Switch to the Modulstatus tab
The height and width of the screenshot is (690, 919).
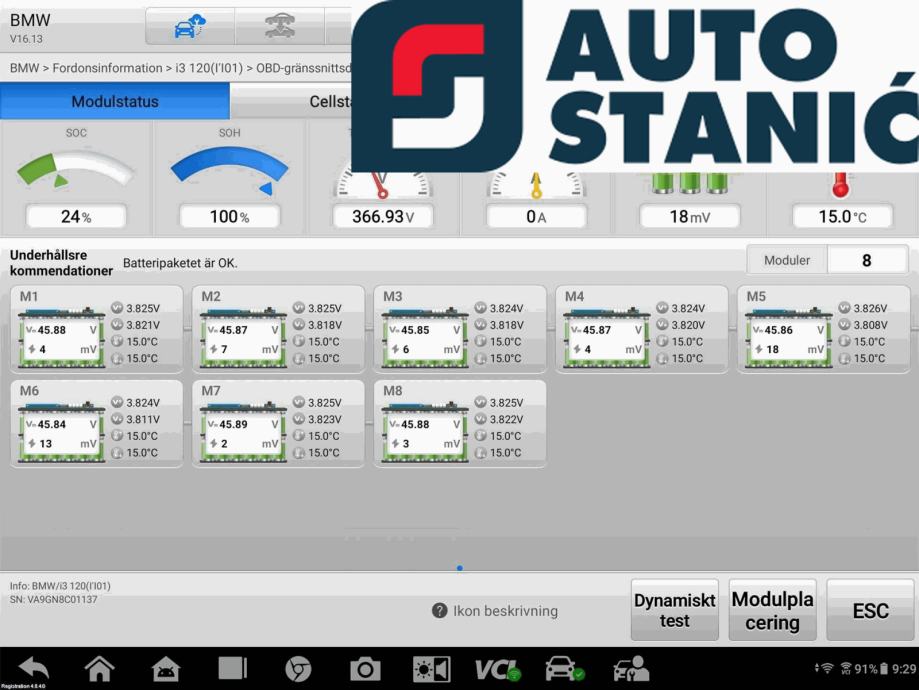pyautogui.click(x=115, y=101)
